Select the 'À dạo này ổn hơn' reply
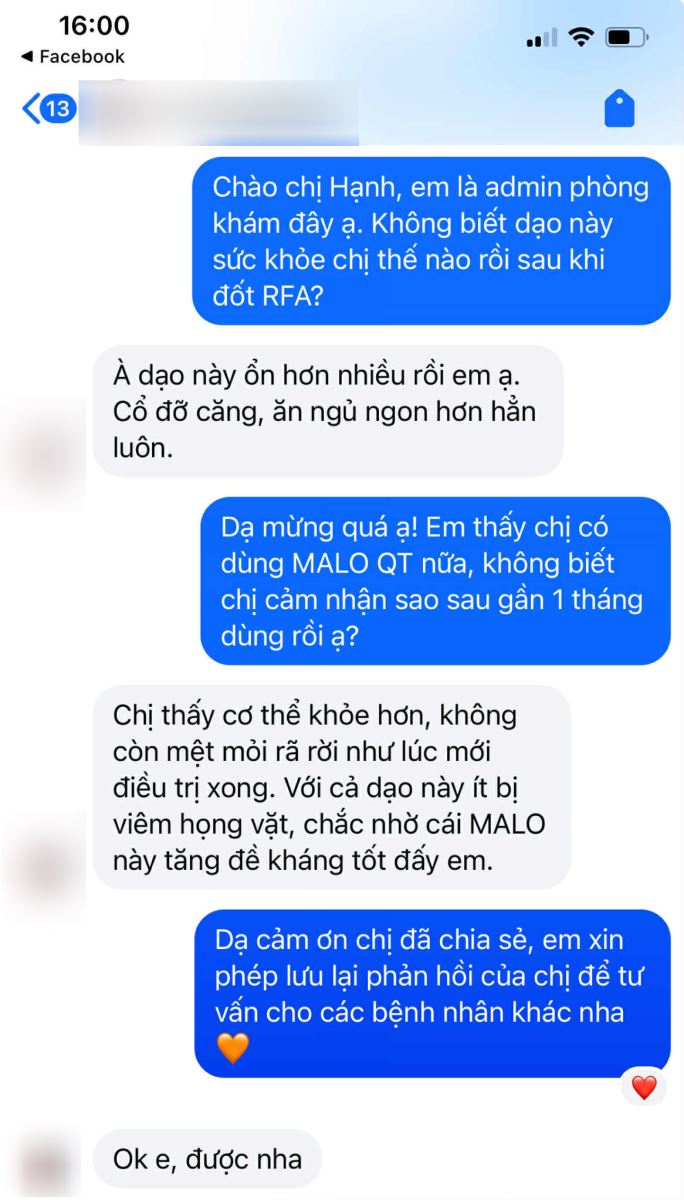The width and height of the screenshot is (684, 1200). click(x=328, y=411)
